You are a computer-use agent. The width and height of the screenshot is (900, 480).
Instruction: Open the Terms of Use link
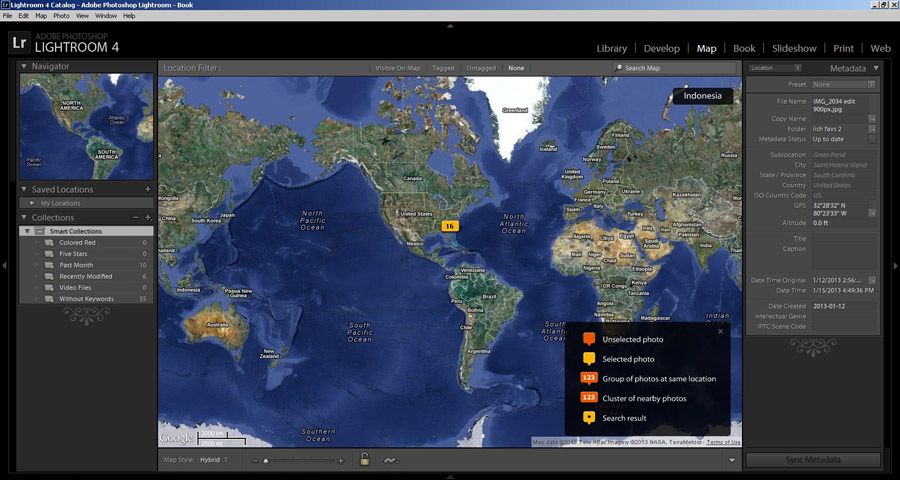pos(723,442)
